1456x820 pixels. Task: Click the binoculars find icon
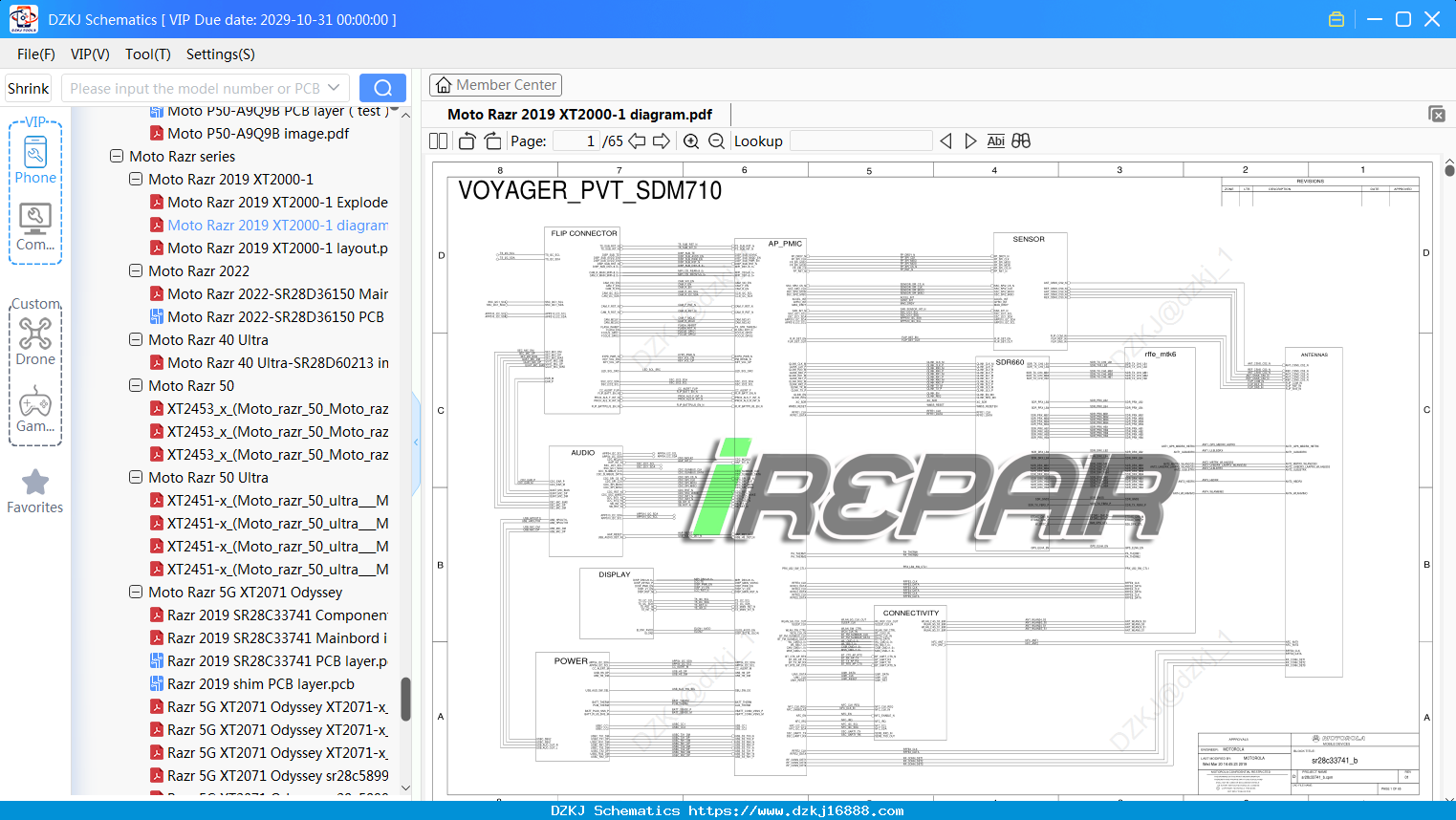(1021, 141)
